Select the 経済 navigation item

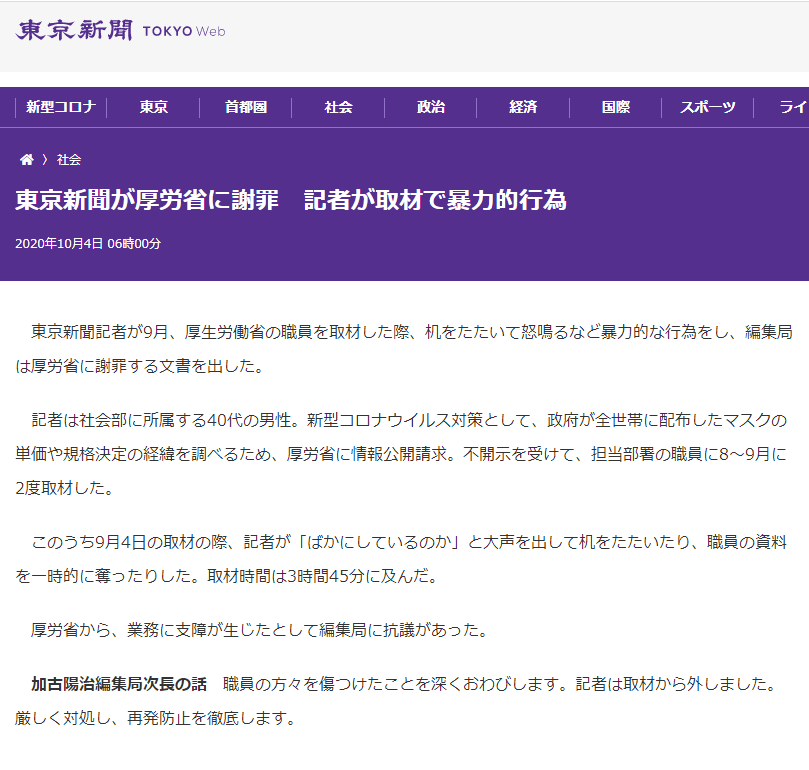coord(523,107)
